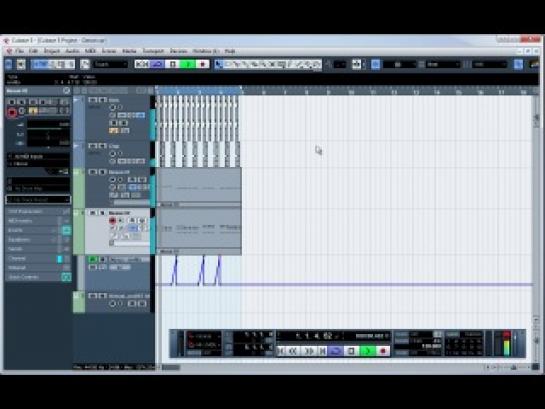The height and width of the screenshot is (409, 545).
Task: Record-enable the highlighted fourth track
Action: point(112,220)
